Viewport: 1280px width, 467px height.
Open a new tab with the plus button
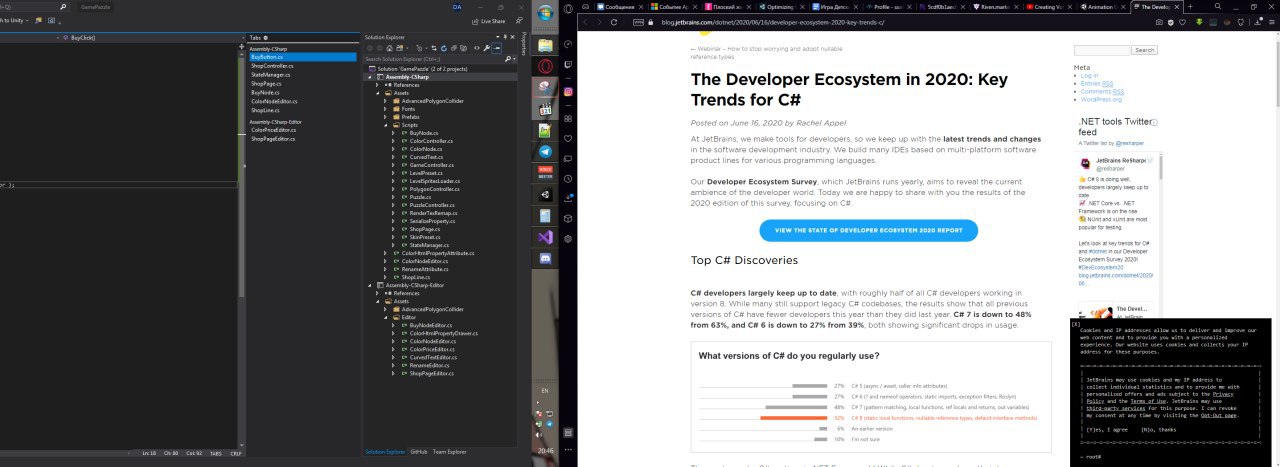click(x=1190, y=6)
